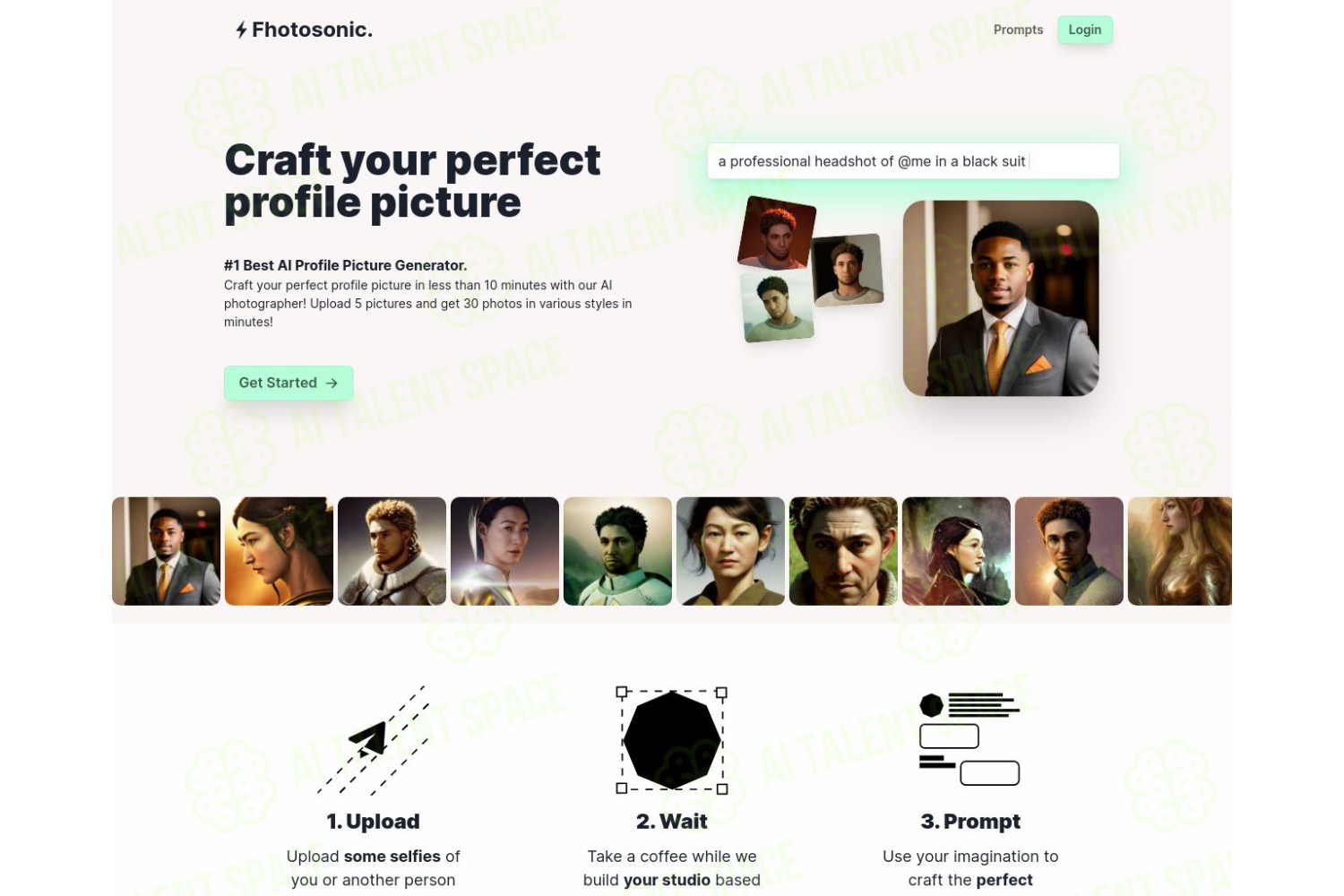Viewport: 1344px width, 896px height.
Task: Click the black octagon Wait icon
Action: click(672, 741)
